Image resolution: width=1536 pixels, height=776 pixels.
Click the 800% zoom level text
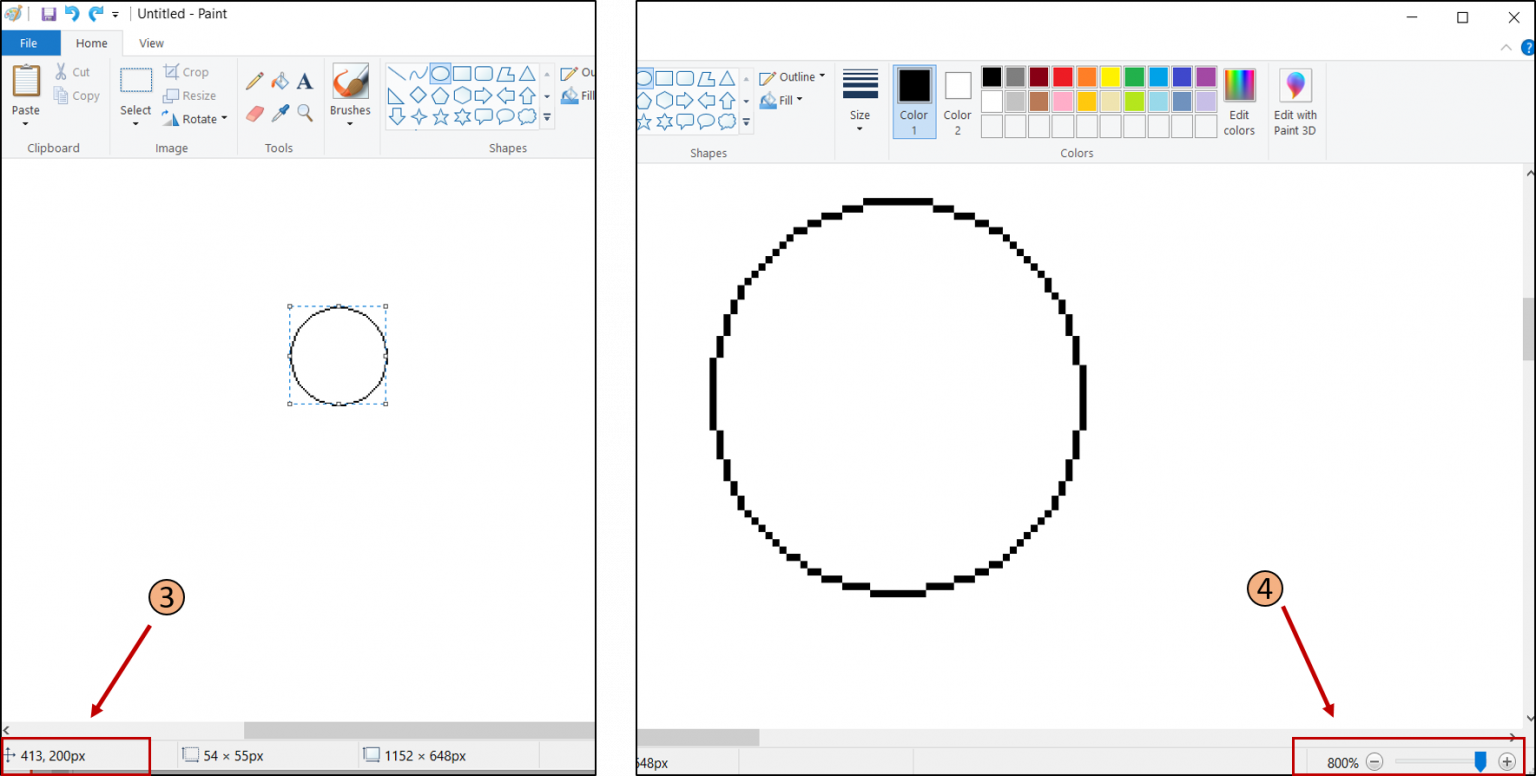[1343, 763]
